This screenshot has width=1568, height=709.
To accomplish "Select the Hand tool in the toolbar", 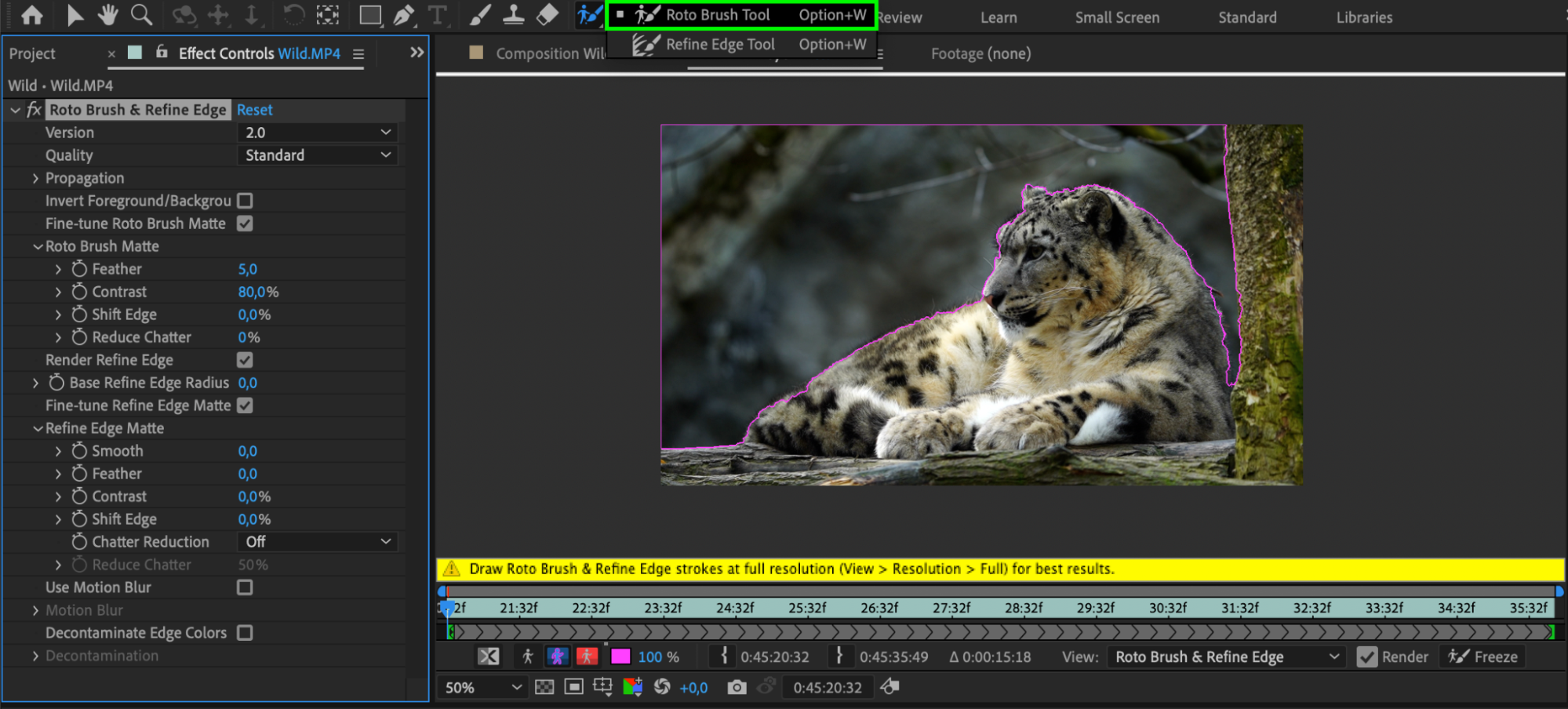I will coord(107,15).
